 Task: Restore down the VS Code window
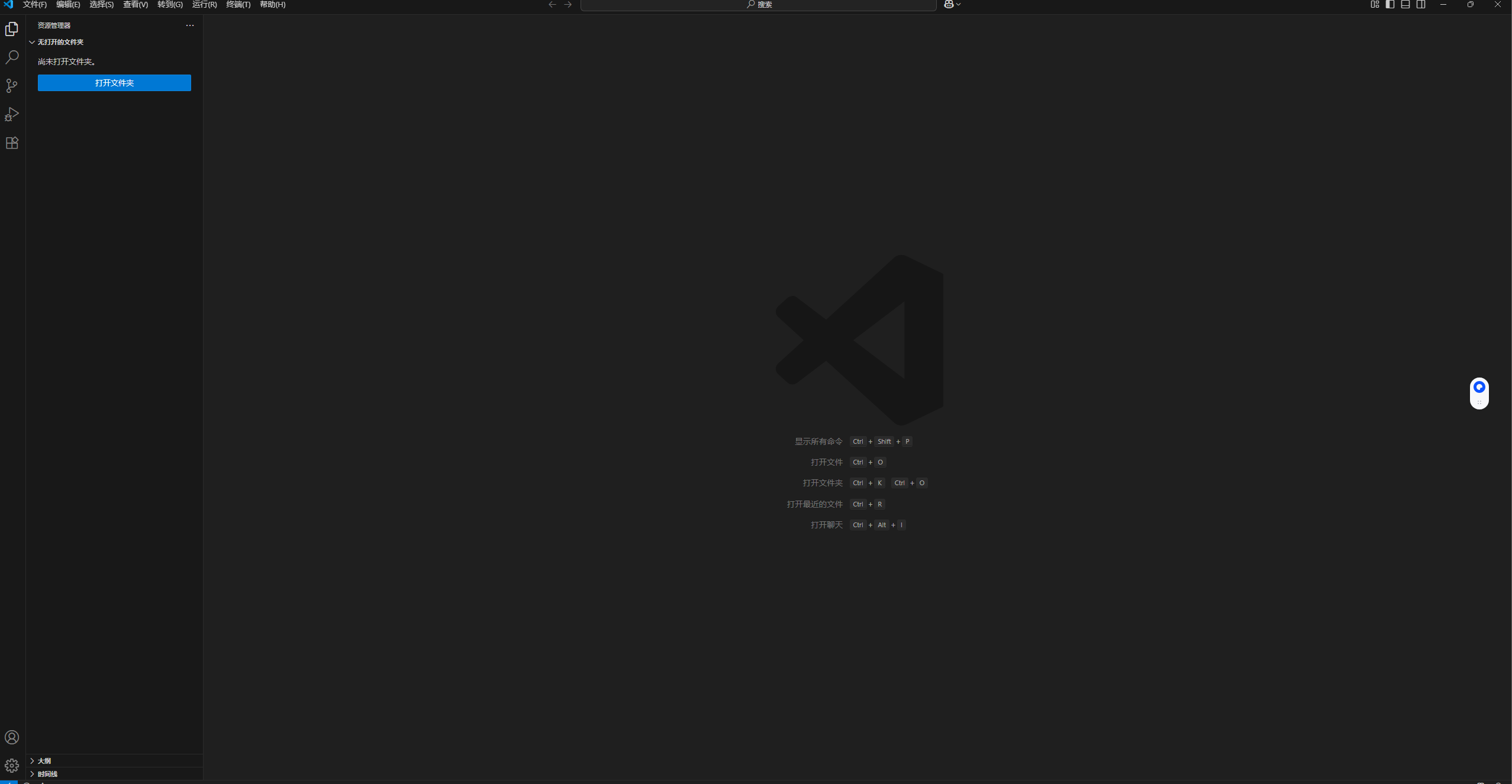pos(1471,4)
